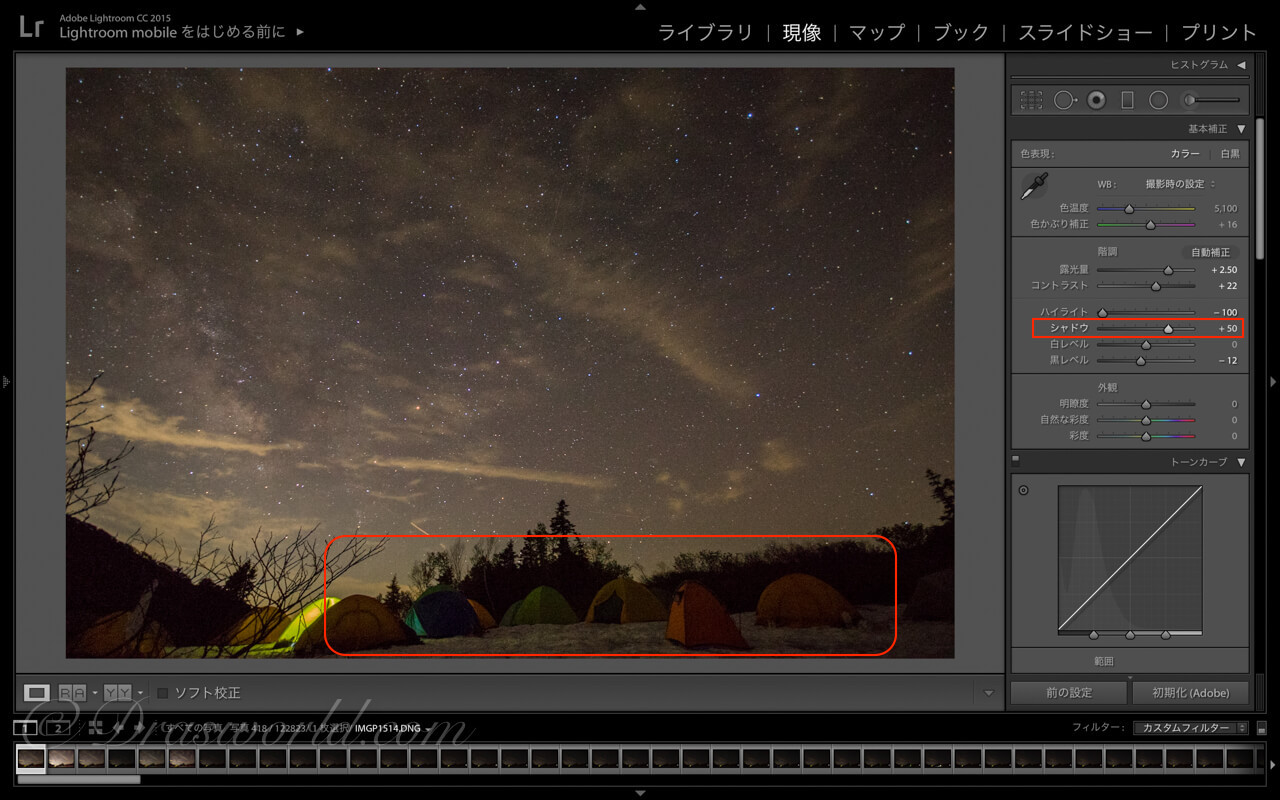Select the Red Eye Correction tool
The height and width of the screenshot is (800, 1280).
click(1097, 100)
